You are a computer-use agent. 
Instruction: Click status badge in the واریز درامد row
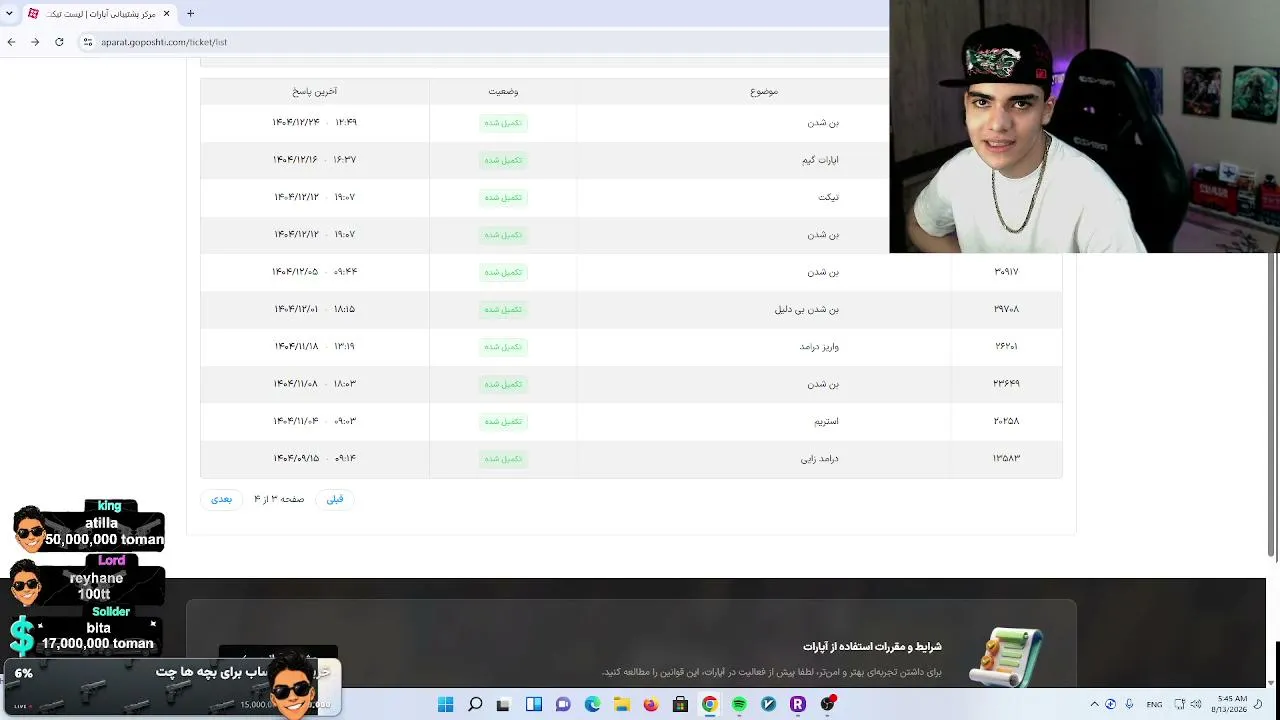[503, 347]
